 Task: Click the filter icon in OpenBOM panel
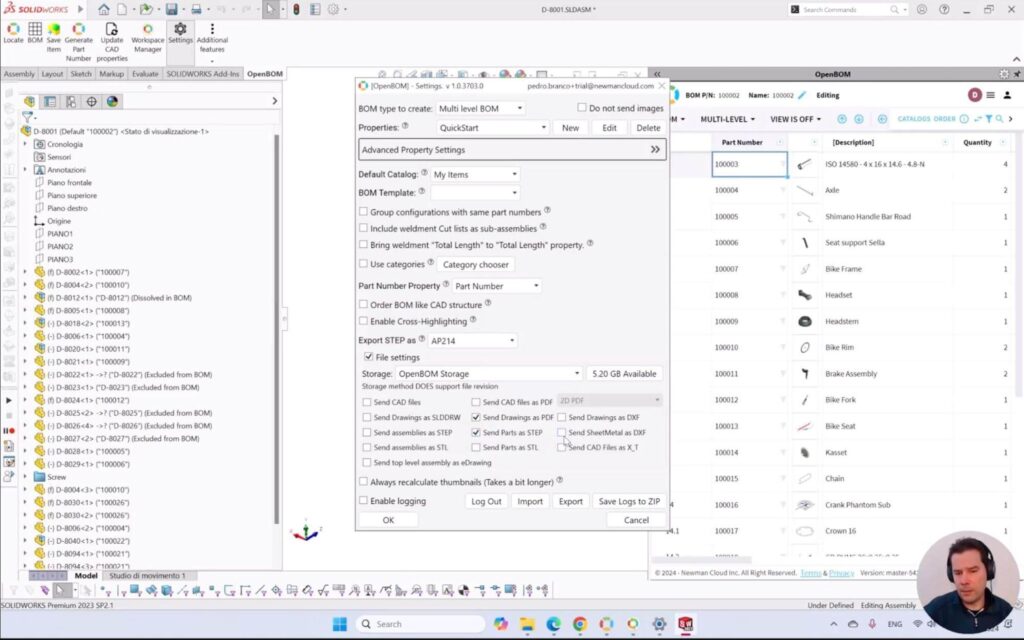(x=989, y=119)
